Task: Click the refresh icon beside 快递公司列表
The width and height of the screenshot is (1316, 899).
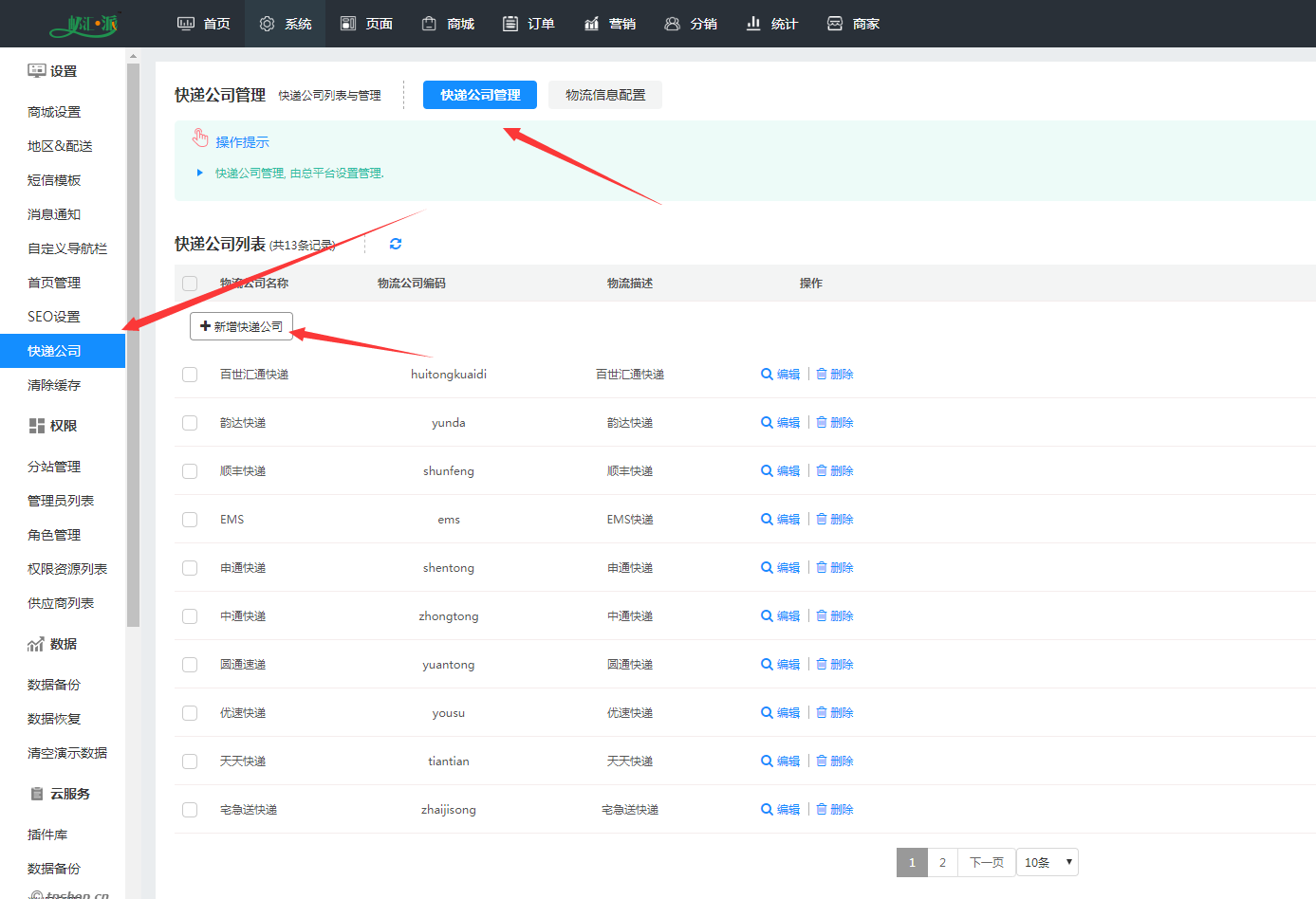Action: pos(396,244)
